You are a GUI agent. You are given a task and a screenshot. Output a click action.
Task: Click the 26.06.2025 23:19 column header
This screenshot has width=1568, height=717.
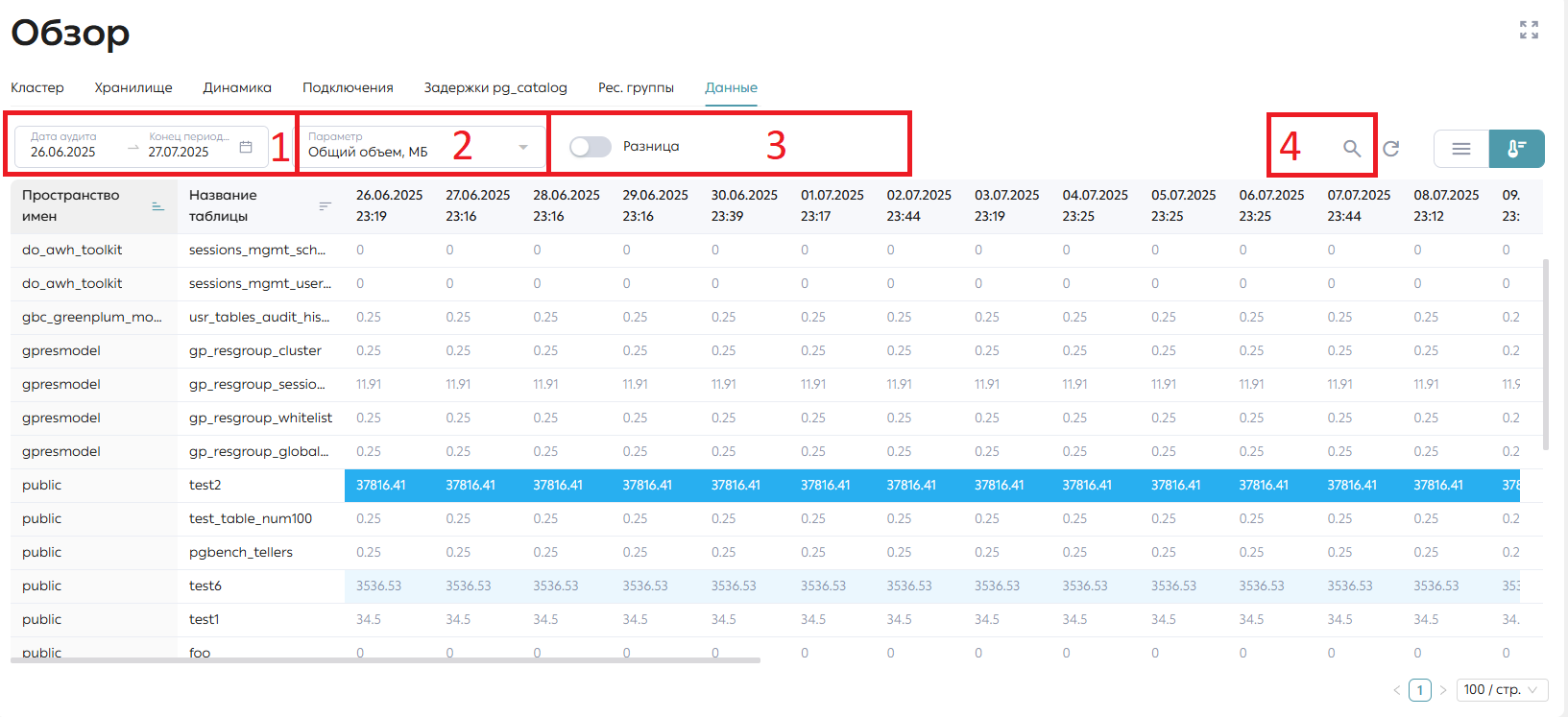[389, 205]
